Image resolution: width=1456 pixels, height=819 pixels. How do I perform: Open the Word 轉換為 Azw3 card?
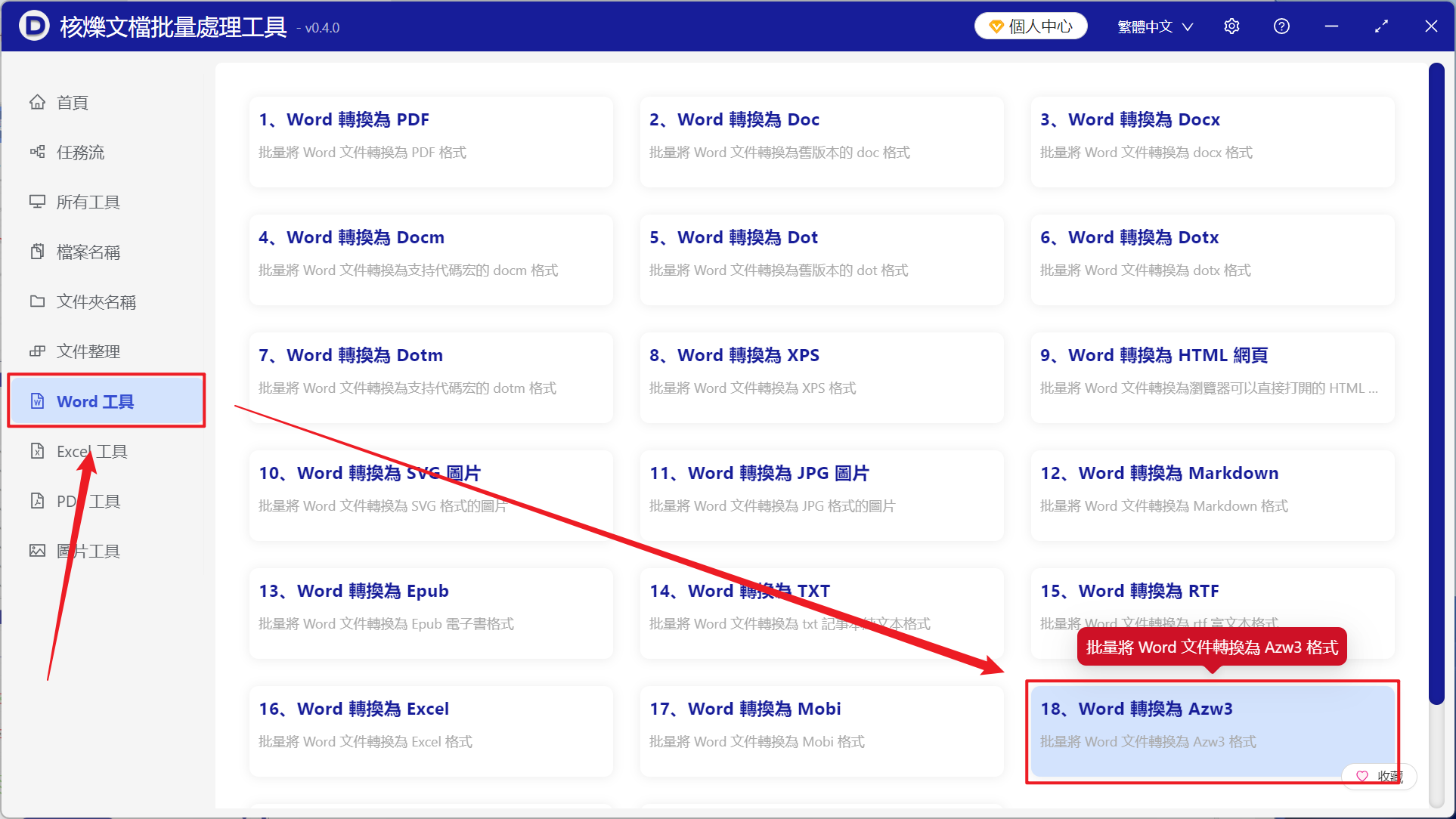click(1213, 731)
